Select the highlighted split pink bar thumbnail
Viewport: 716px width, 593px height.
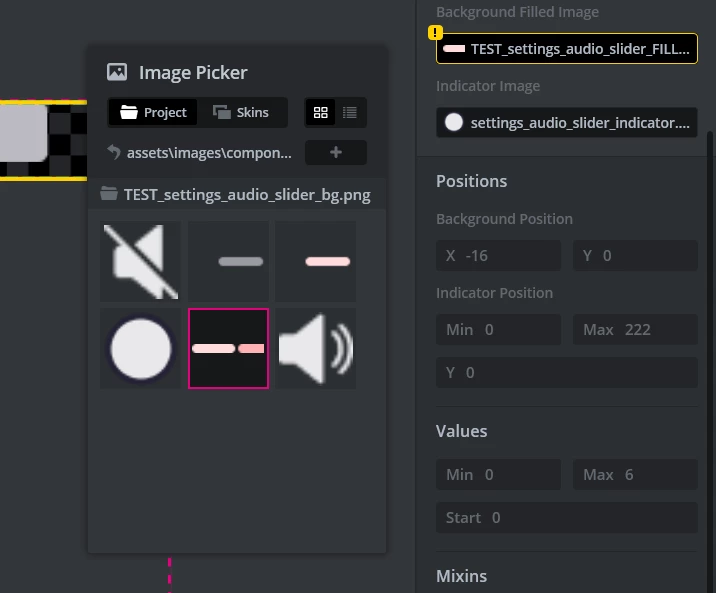(x=228, y=349)
